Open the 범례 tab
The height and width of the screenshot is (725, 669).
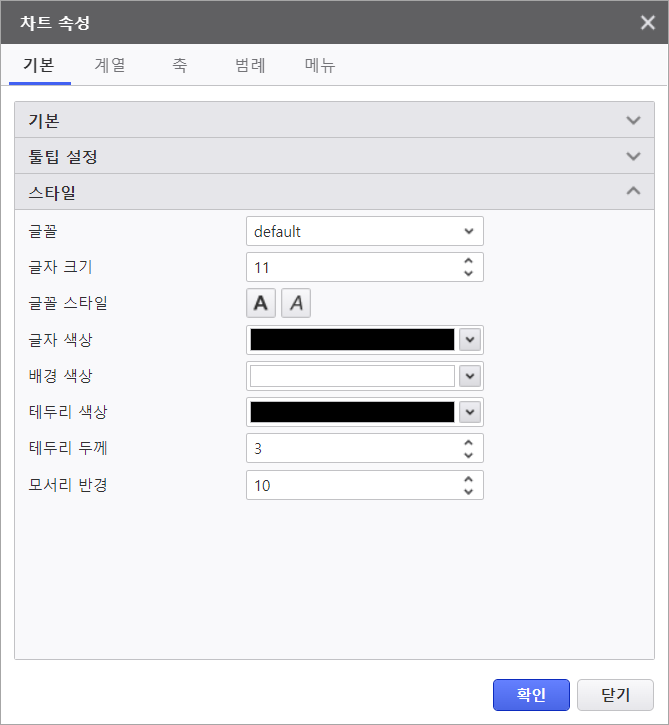[250, 66]
